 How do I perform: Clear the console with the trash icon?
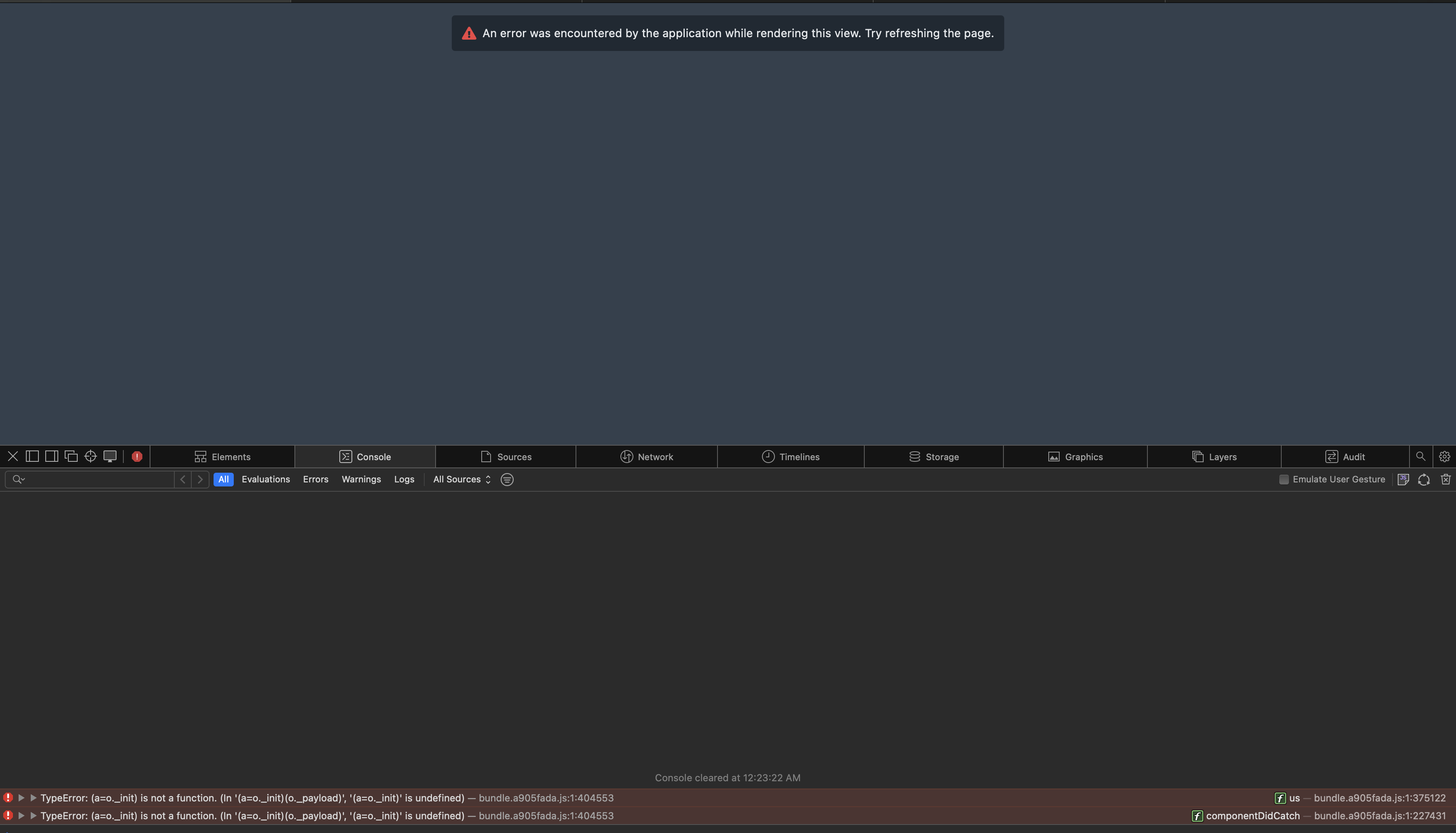point(1446,480)
